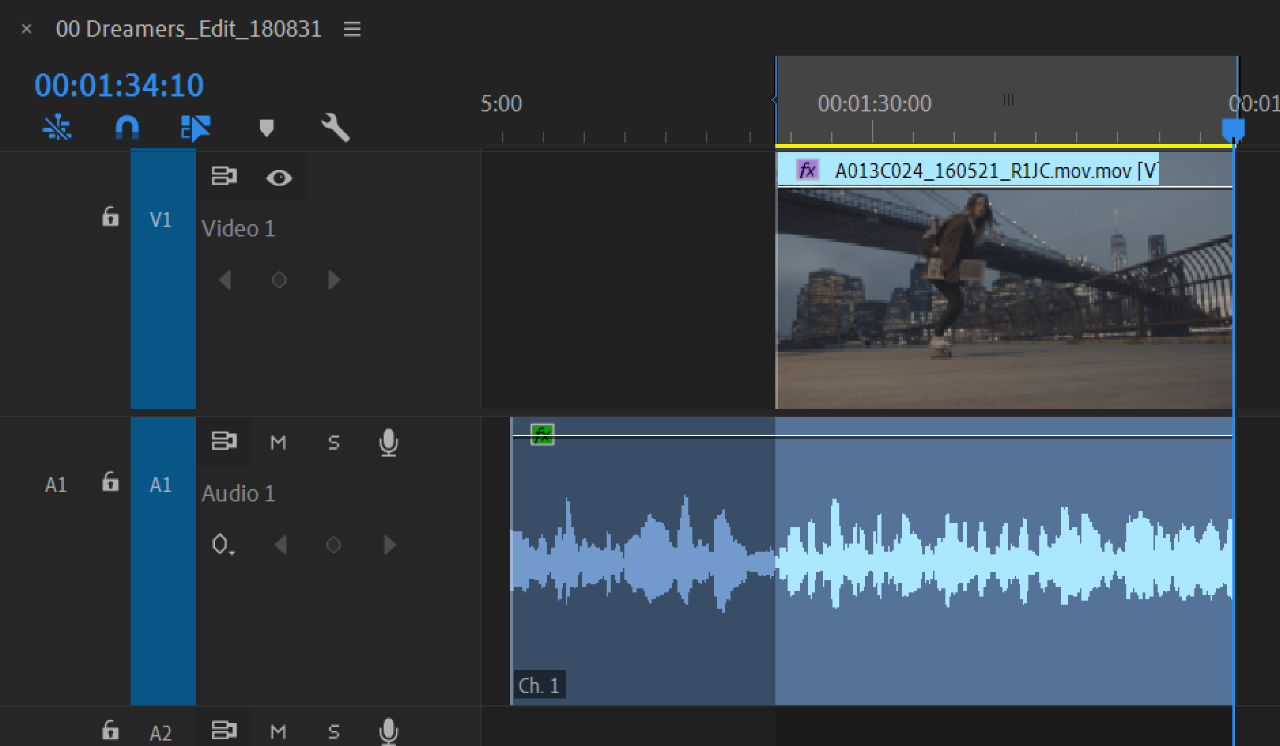1280x746 pixels.
Task: Toggle sync lock on Video 1 track
Action: coord(223,177)
